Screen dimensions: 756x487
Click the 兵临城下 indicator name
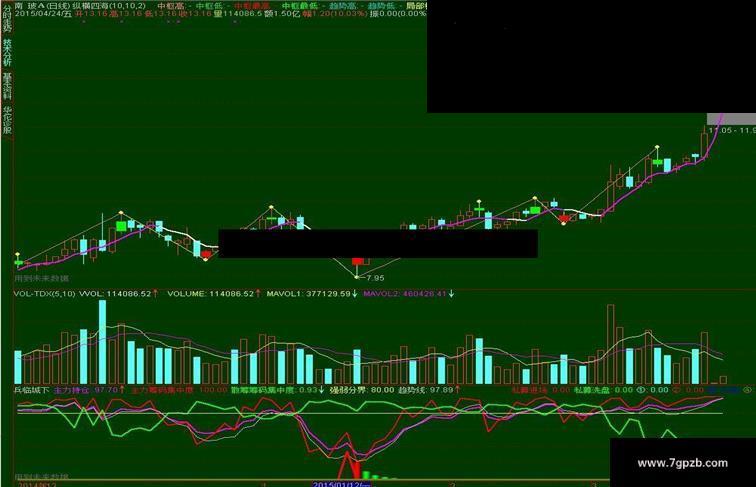(x=32, y=390)
